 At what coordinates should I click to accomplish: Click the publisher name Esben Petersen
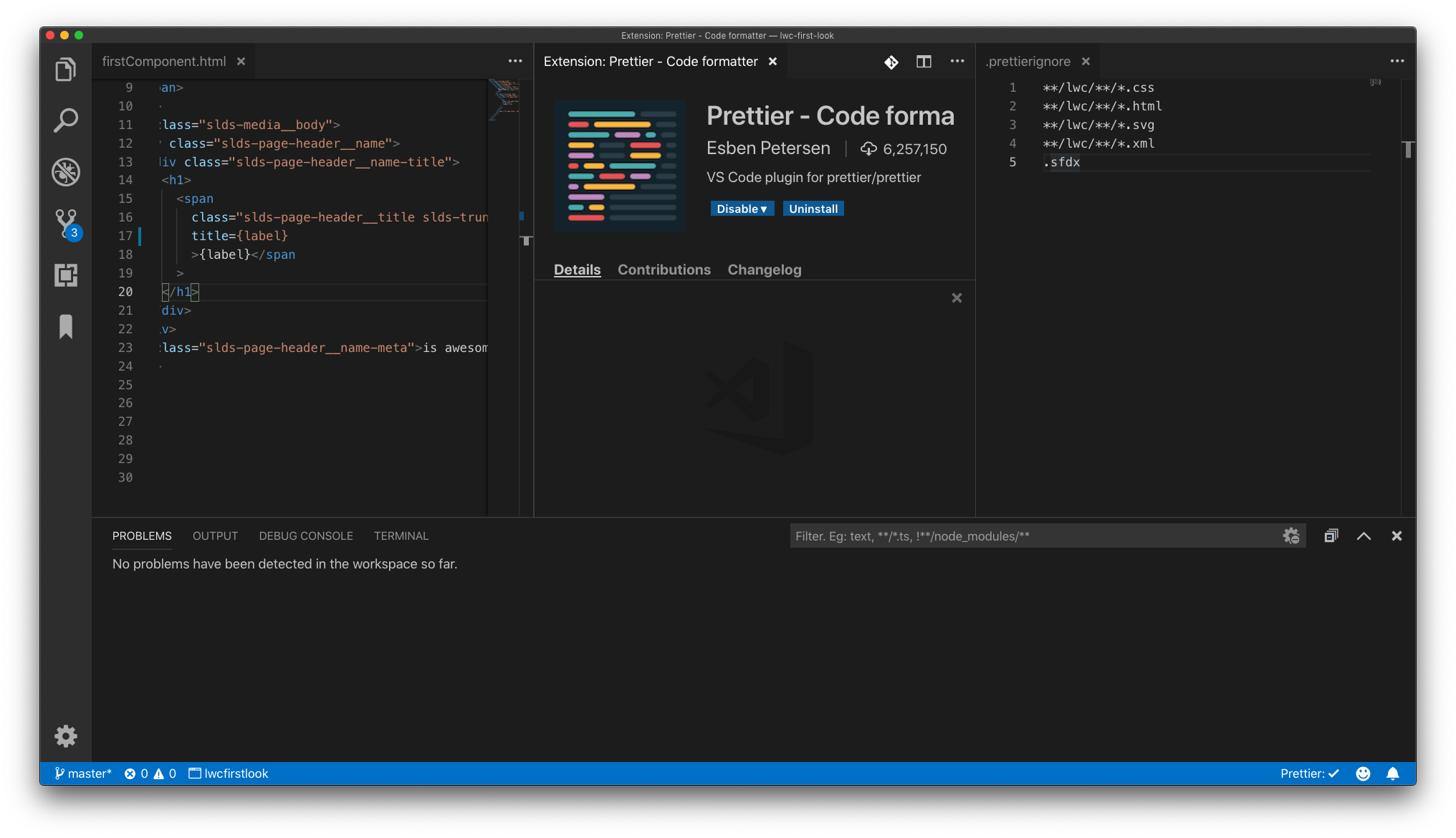tap(768, 148)
